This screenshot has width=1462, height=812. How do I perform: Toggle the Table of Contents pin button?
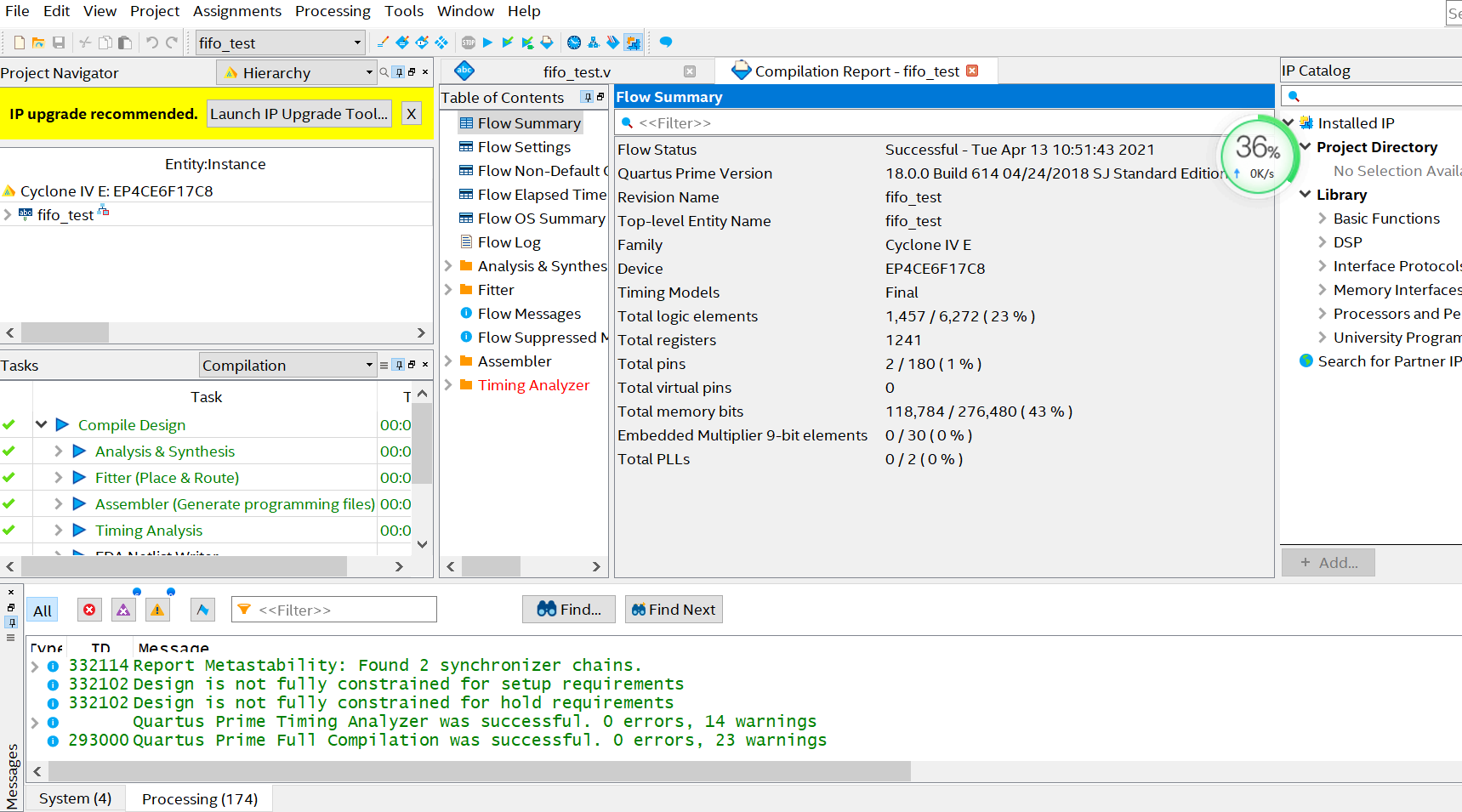point(587,97)
